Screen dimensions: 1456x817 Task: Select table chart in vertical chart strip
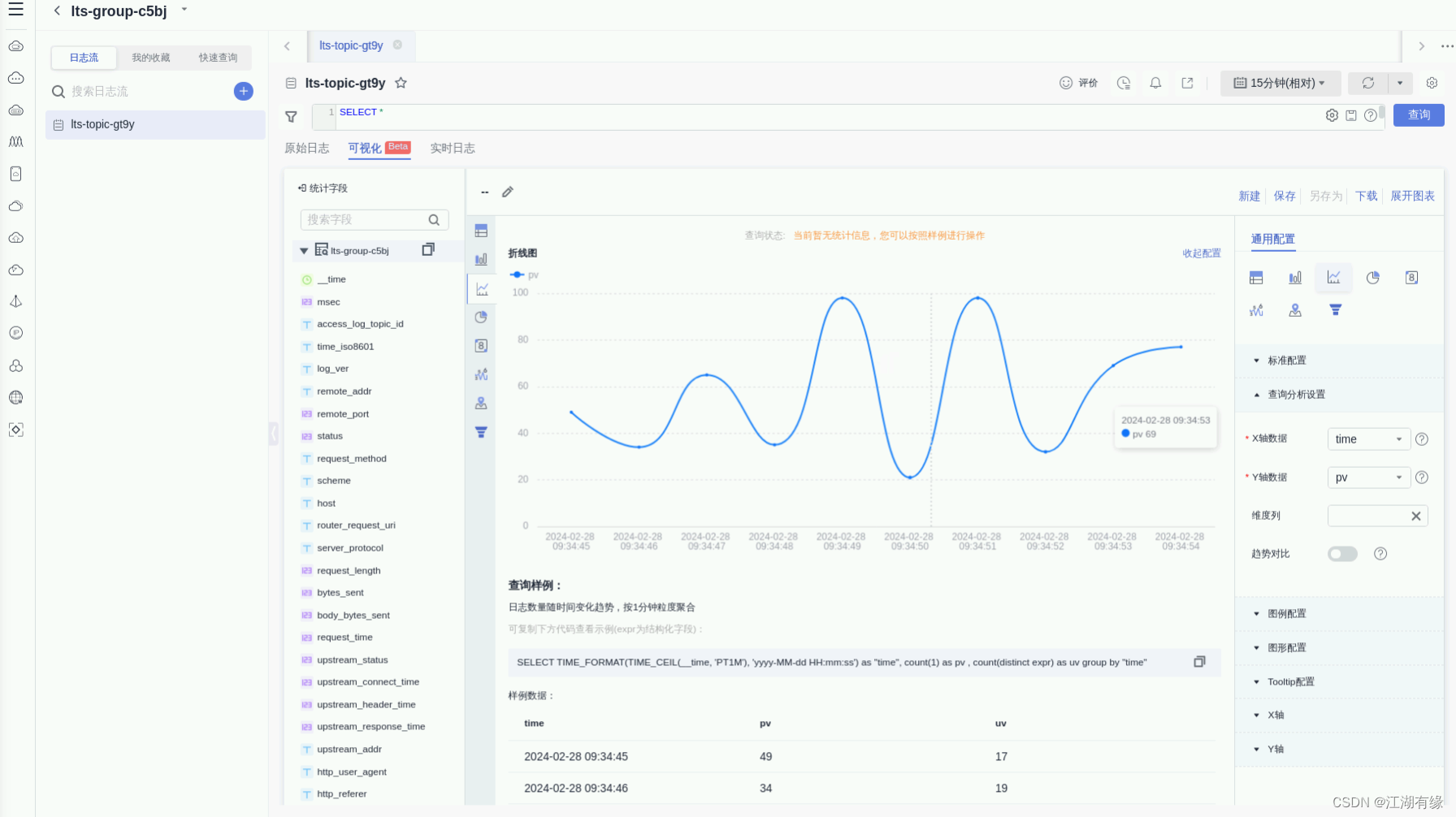(481, 231)
